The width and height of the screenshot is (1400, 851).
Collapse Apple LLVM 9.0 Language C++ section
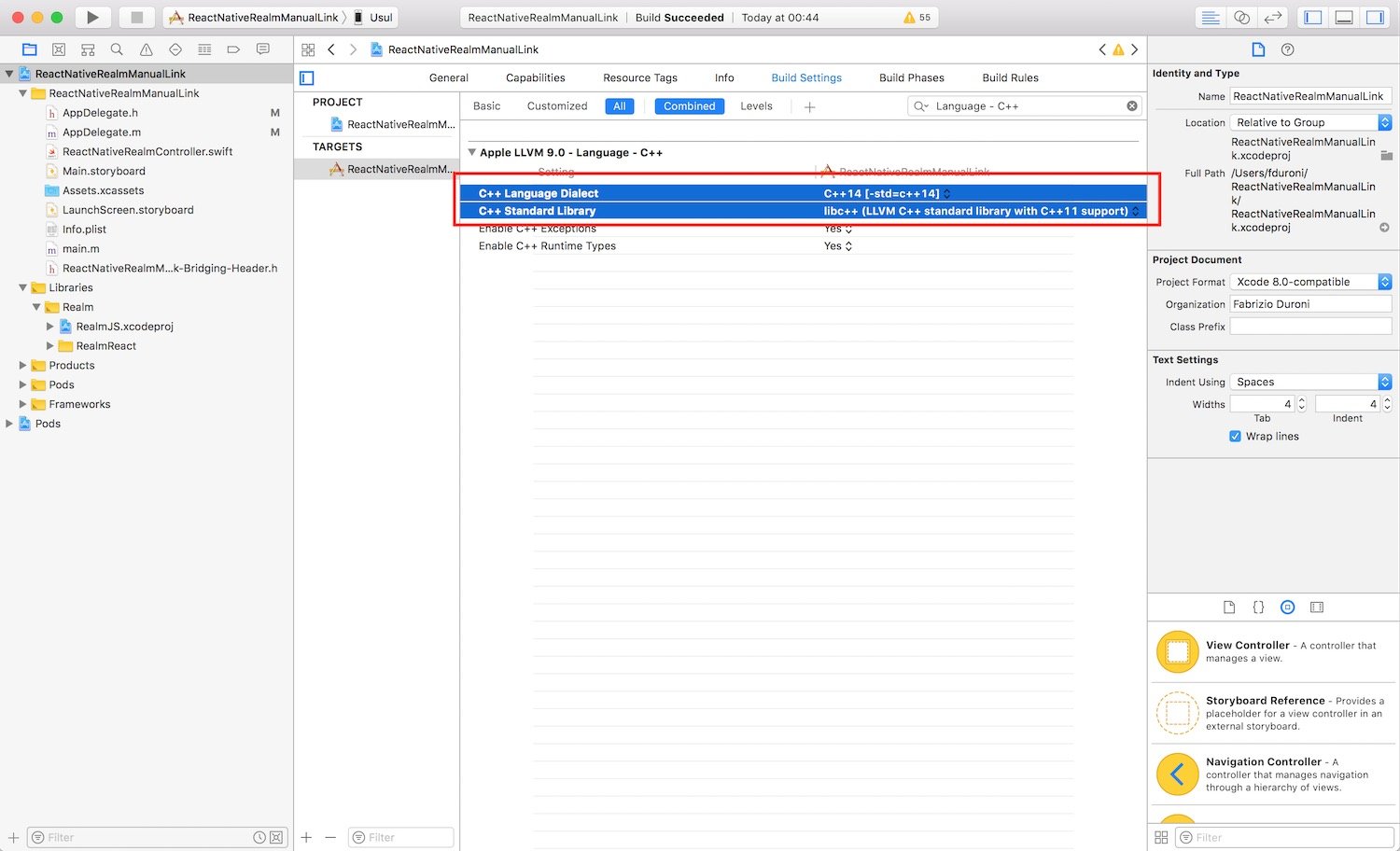pos(472,152)
